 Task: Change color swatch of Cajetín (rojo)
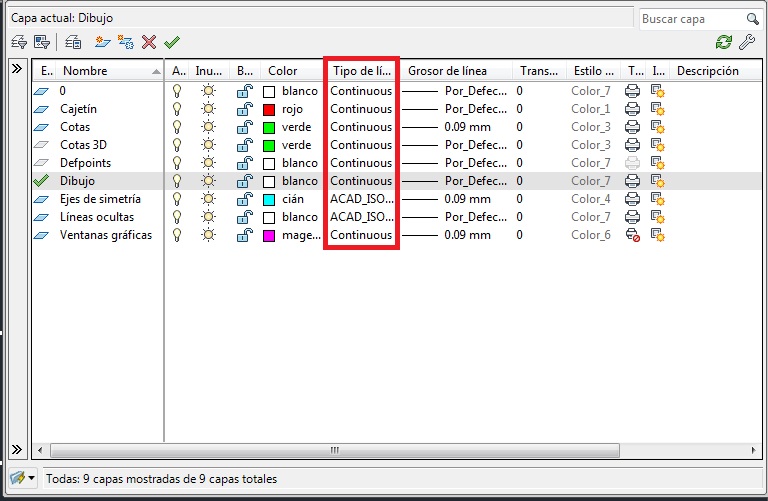point(269,110)
